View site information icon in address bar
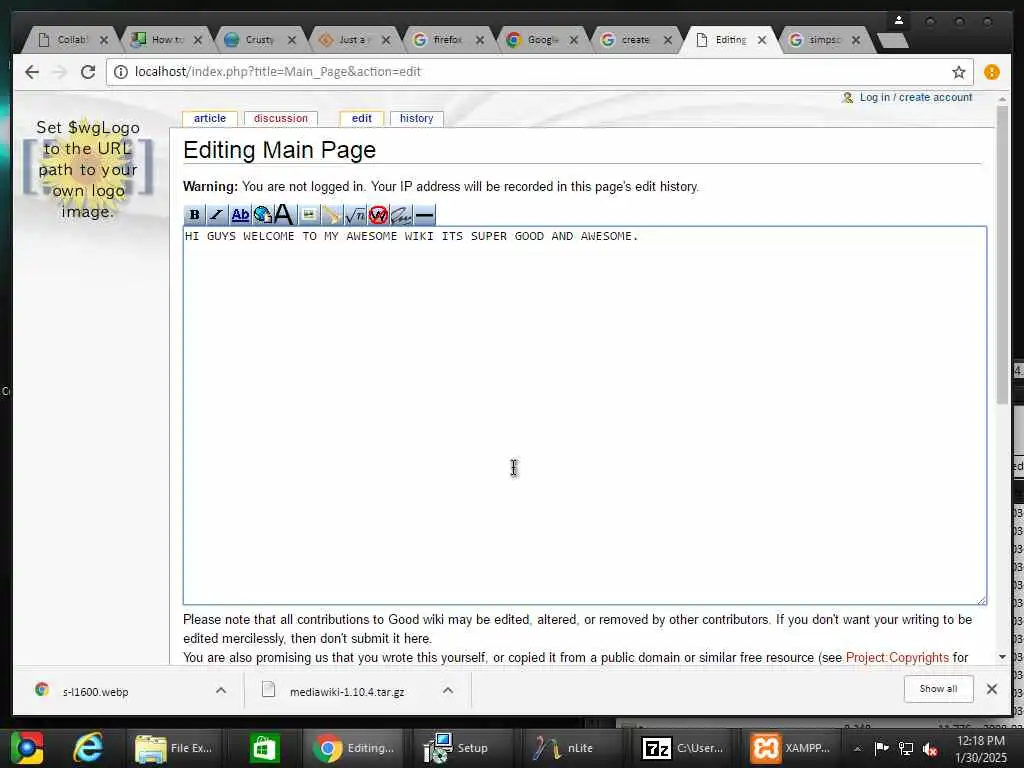Viewport: 1024px width, 768px height. [x=121, y=72]
